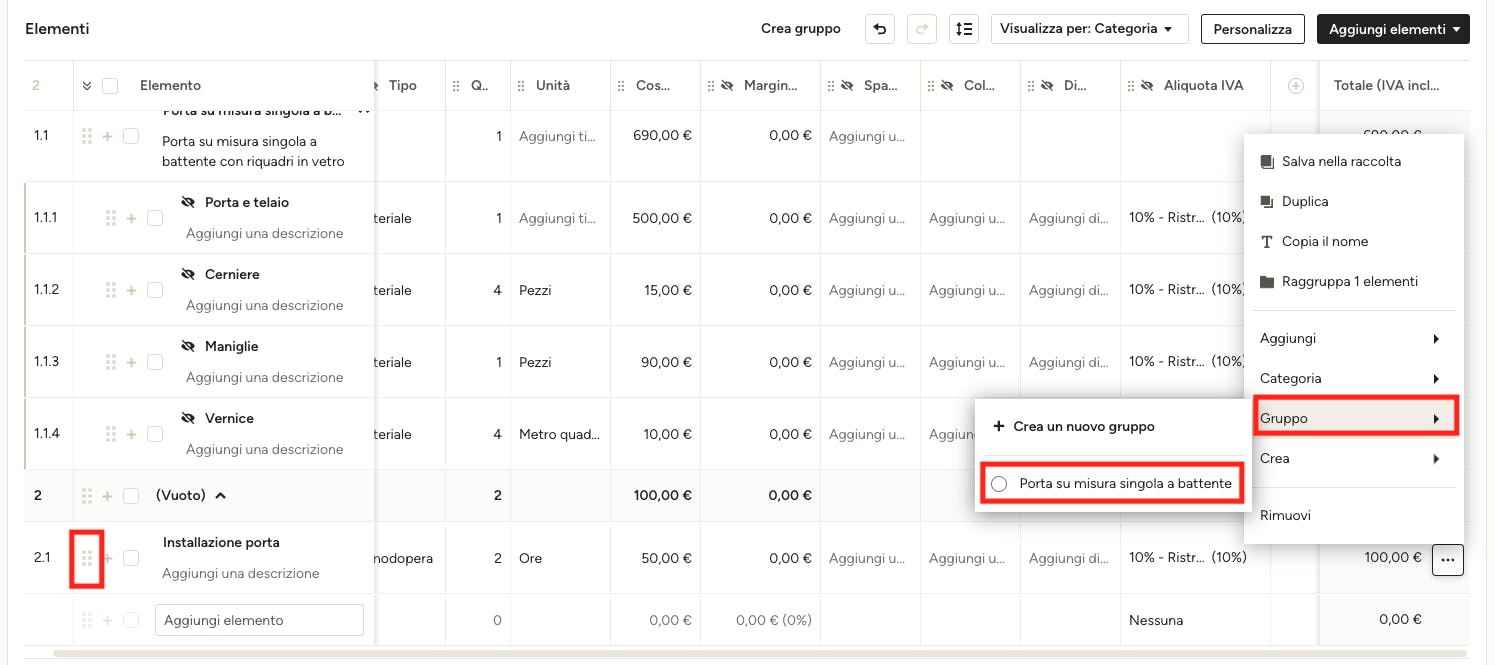This screenshot has height=665, width=1495.
Task: Choose Salva nella raccolta from the context menu
Action: 1354,161
